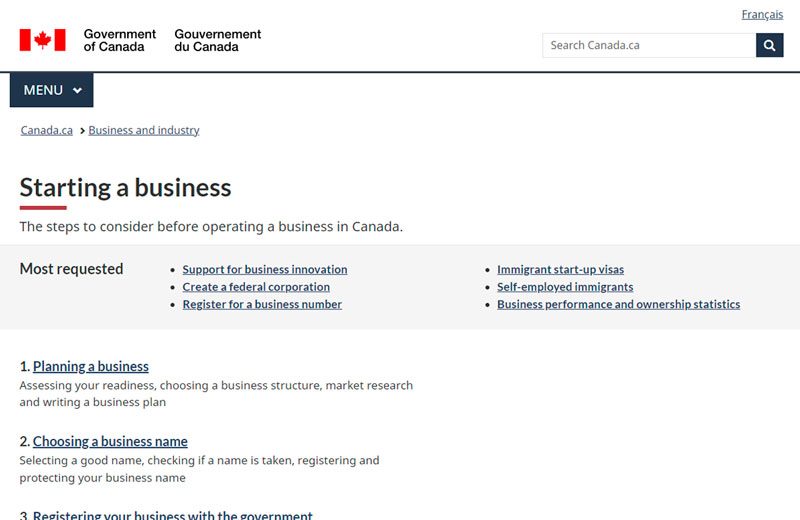
Task: Open Create a federal corporation link
Action: click(x=256, y=287)
